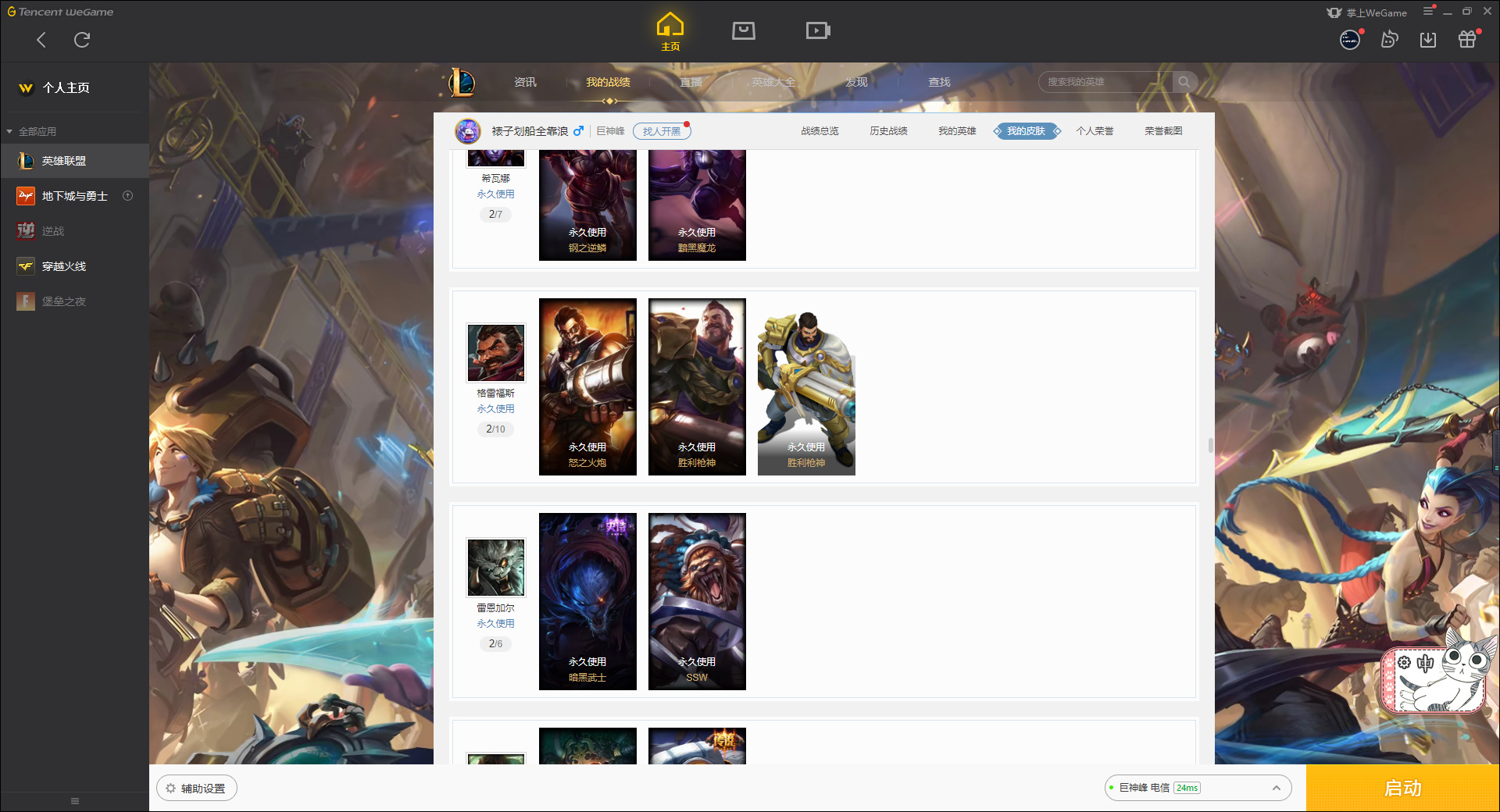Select 英雄联盟 in the sidebar
1500x812 pixels.
click(74, 161)
